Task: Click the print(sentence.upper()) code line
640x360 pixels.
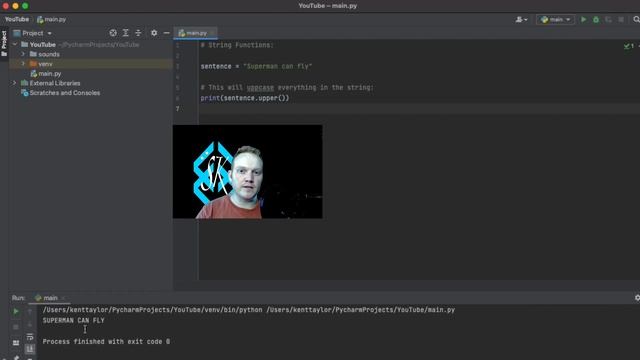Action: (x=244, y=98)
